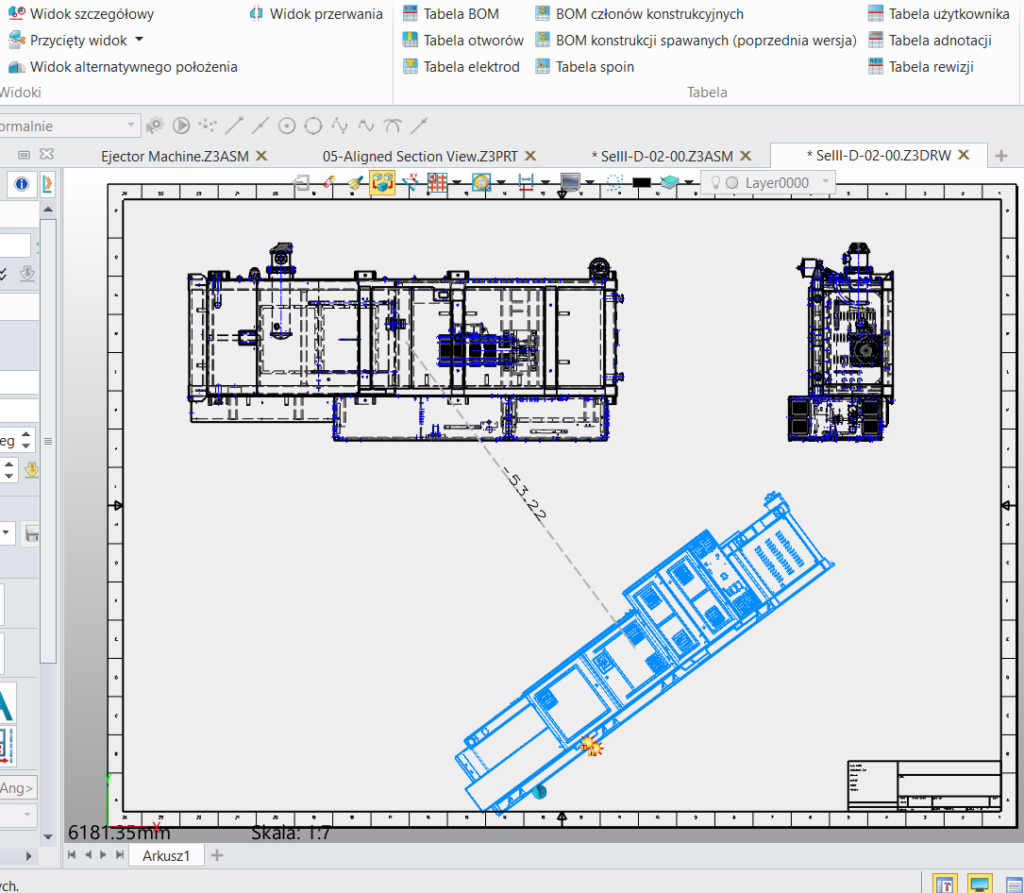The image size is (1024, 893).
Task: Switch to Ejector Machine.Z3ASM tab
Action: (x=174, y=156)
